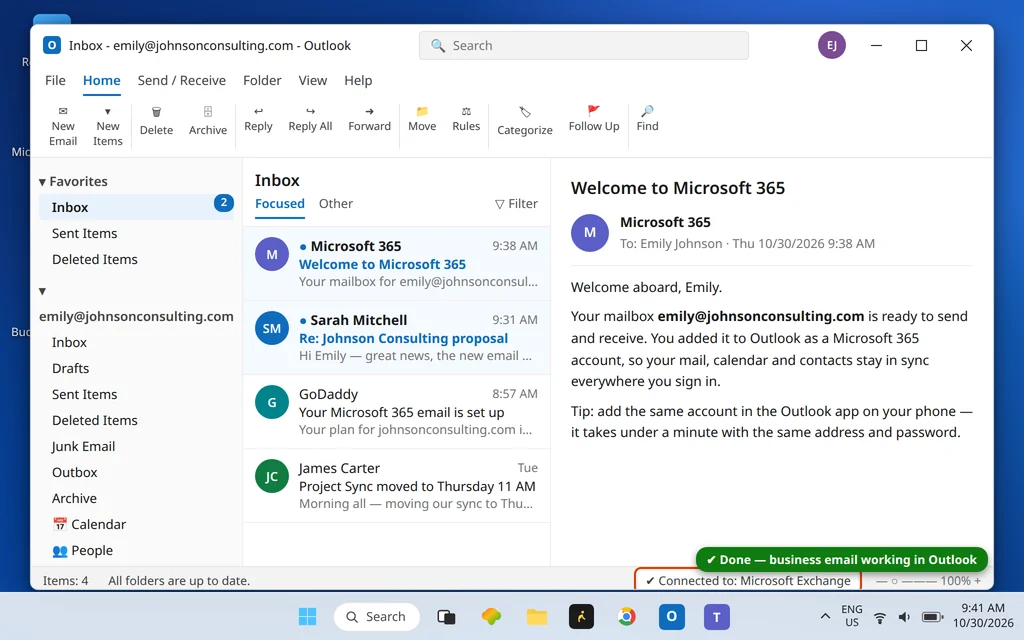
Task: Click the zoom out minus button
Action: click(880, 581)
